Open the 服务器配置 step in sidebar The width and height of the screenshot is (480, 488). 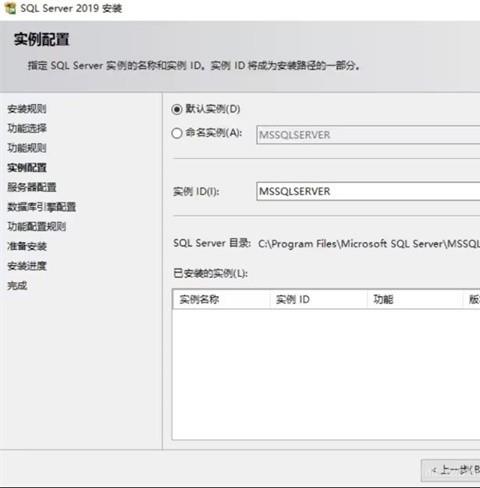32,187
